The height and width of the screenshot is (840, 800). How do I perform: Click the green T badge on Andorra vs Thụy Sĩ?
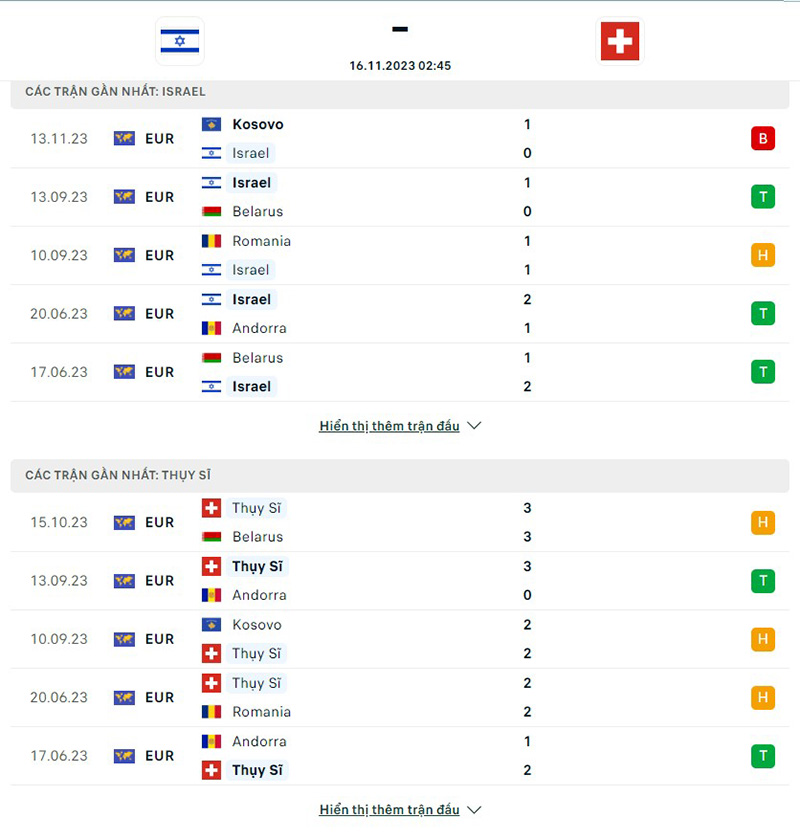click(763, 756)
